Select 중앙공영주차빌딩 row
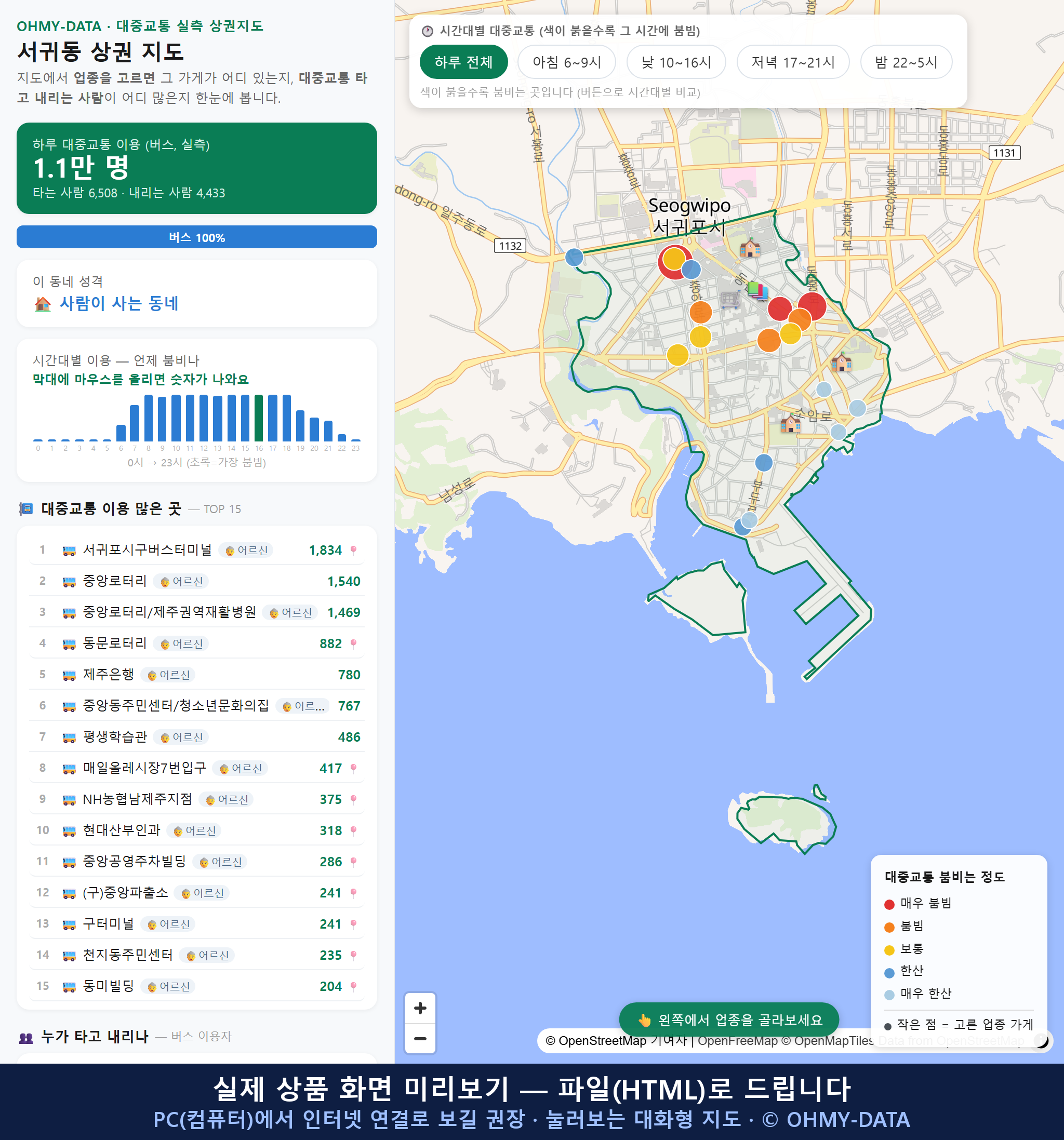1064x1140 pixels. coord(197,861)
